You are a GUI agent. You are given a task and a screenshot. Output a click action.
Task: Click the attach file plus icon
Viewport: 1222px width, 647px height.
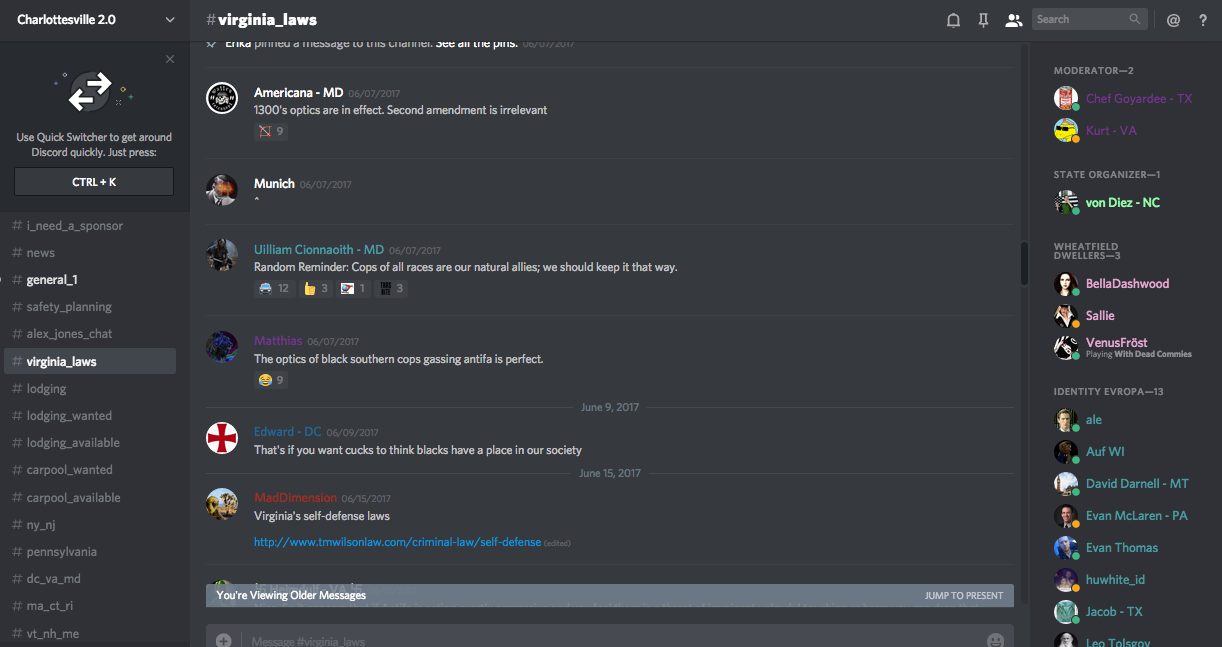tap(224, 640)
